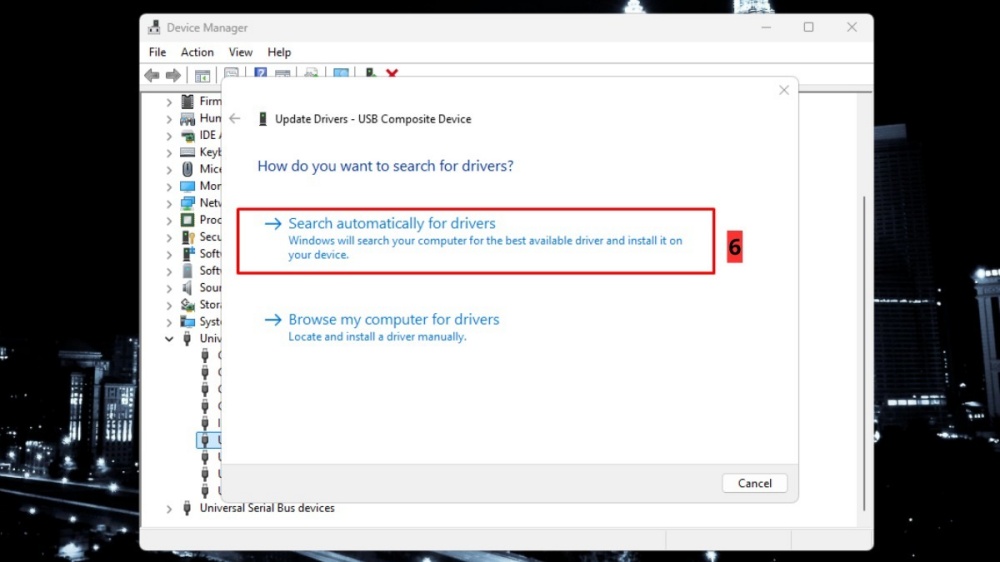The width and height of the screenshot is (1000, 562).
Task: Click the blue Help question-mark toolbar icon
Action: (x=260, y=74)
